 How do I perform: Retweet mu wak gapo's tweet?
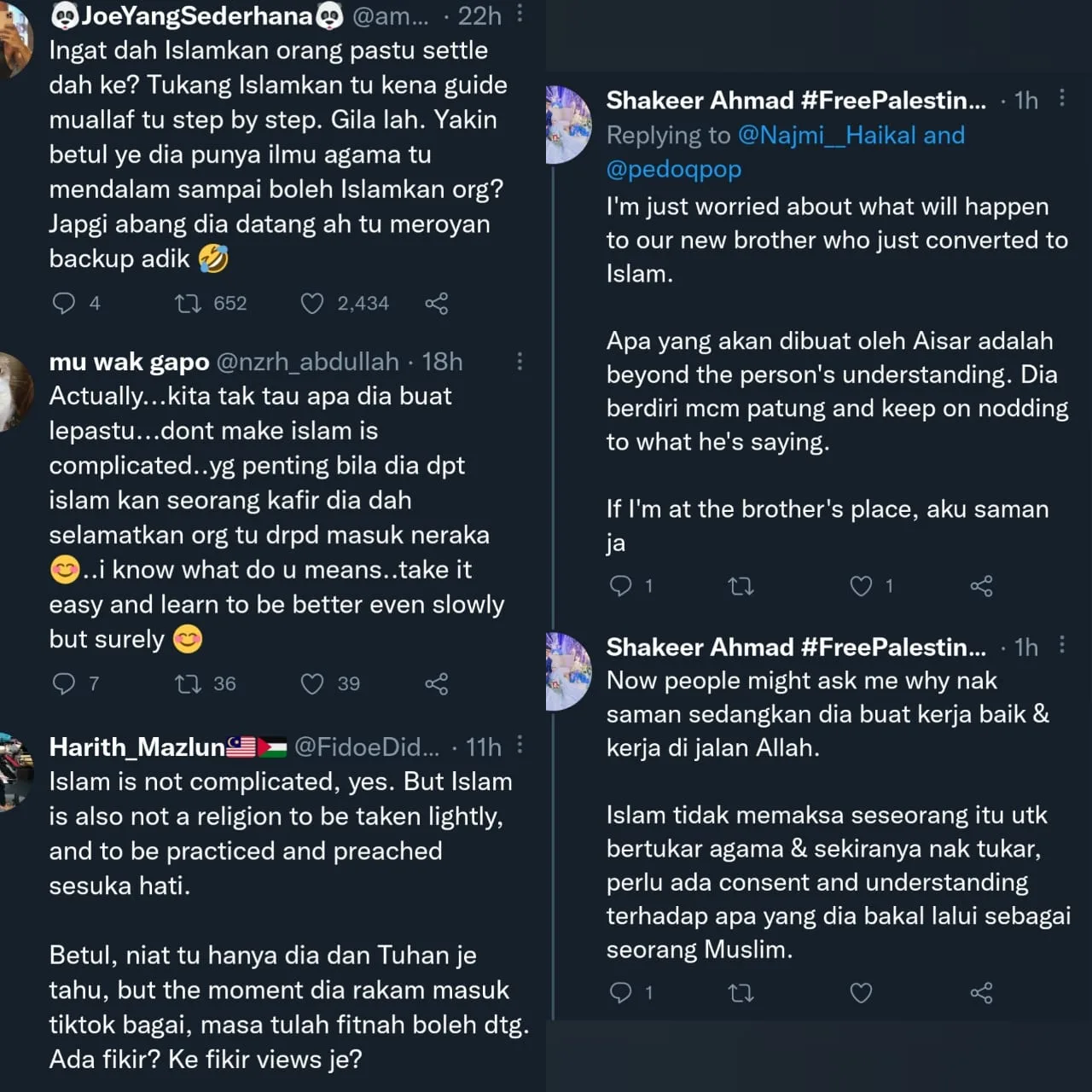click(x=188, y=683)
